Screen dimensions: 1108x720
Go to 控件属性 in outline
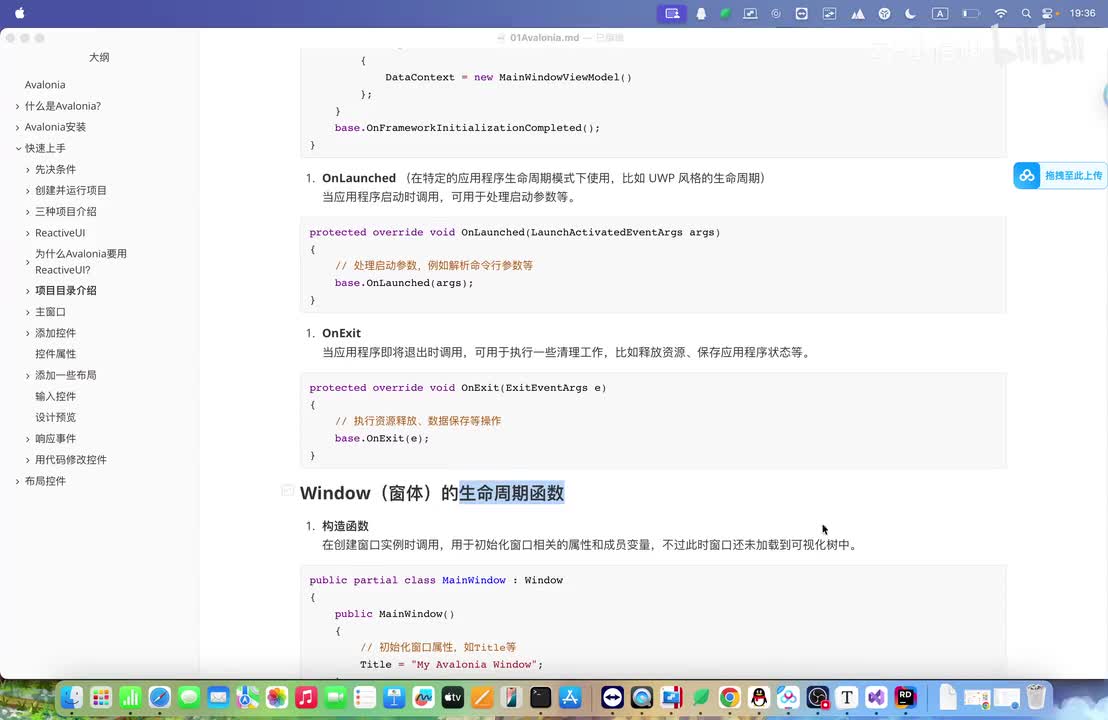[56, 354]
